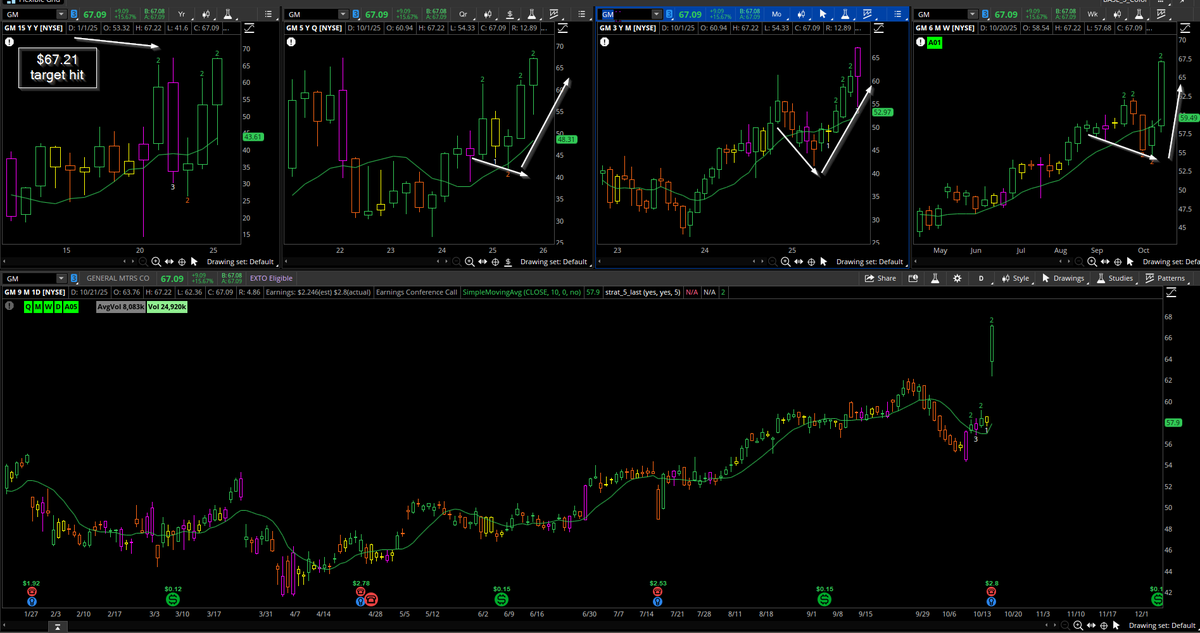Click pan arrows icon under GM quarterly chart
Image resolution: width=1200 pixels, height=633 pixels.
[x=482, y=261]
